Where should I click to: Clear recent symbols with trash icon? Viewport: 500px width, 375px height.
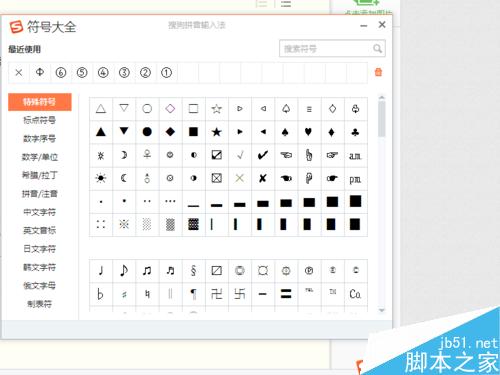click(378, 72)
